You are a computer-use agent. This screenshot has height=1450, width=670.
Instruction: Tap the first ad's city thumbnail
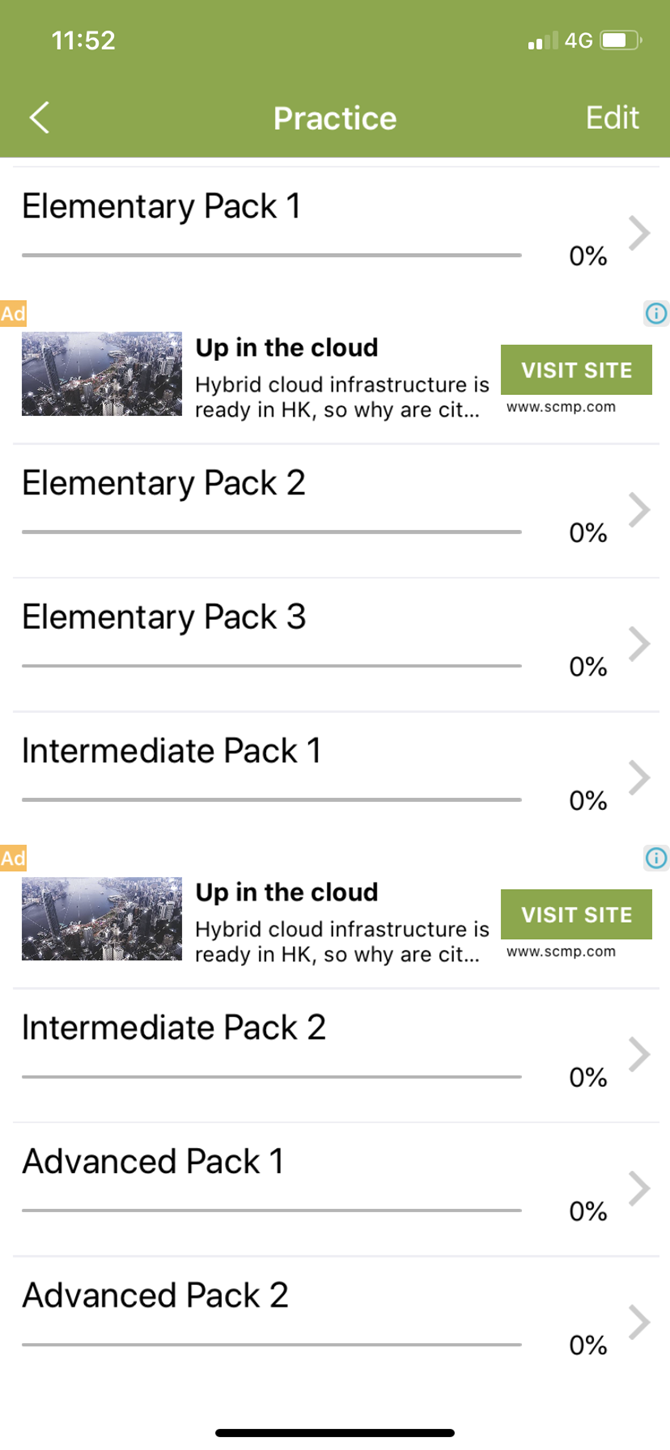pos(102,374)
